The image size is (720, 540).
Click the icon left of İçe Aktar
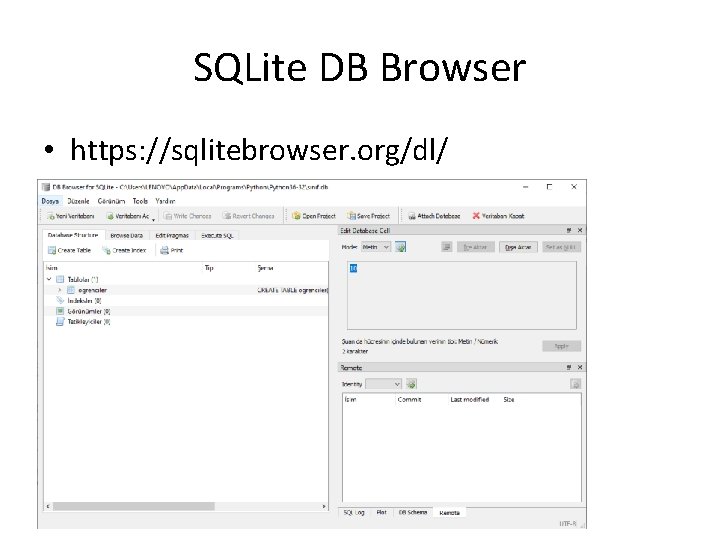(446, 247)
